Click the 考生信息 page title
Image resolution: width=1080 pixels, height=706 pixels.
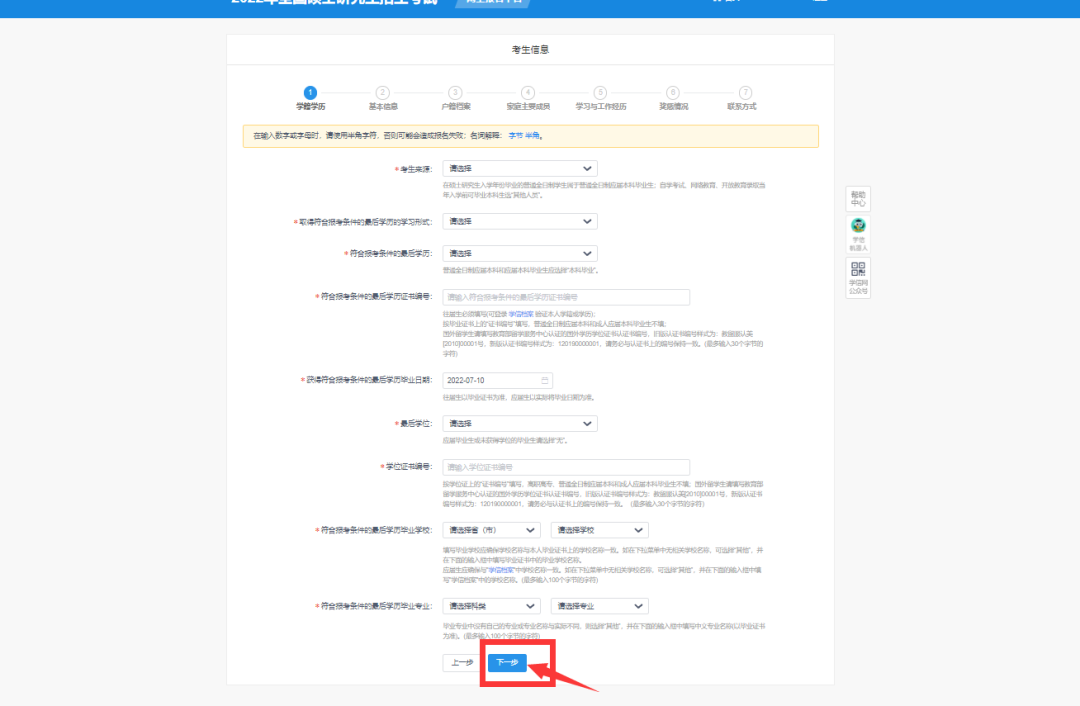530,50
